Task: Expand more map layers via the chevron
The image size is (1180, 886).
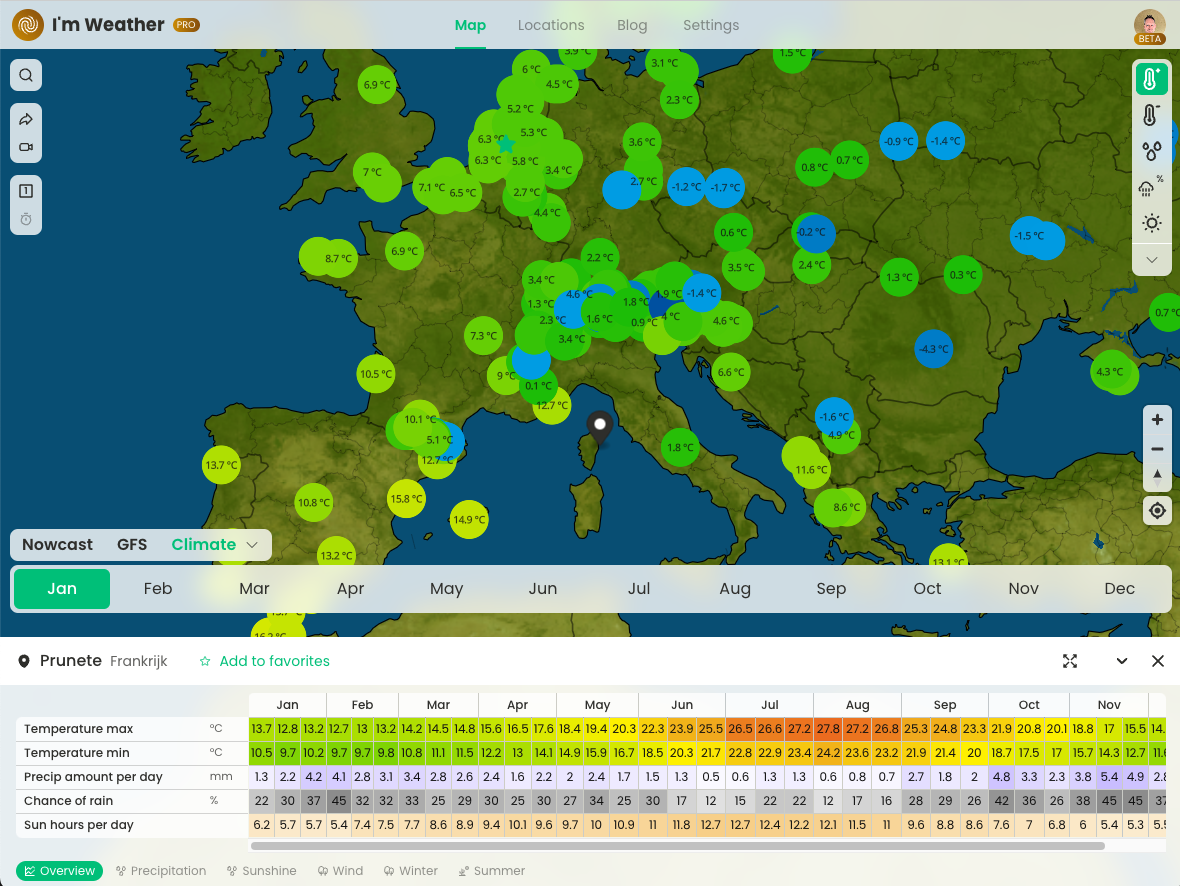Action: 1152,259
